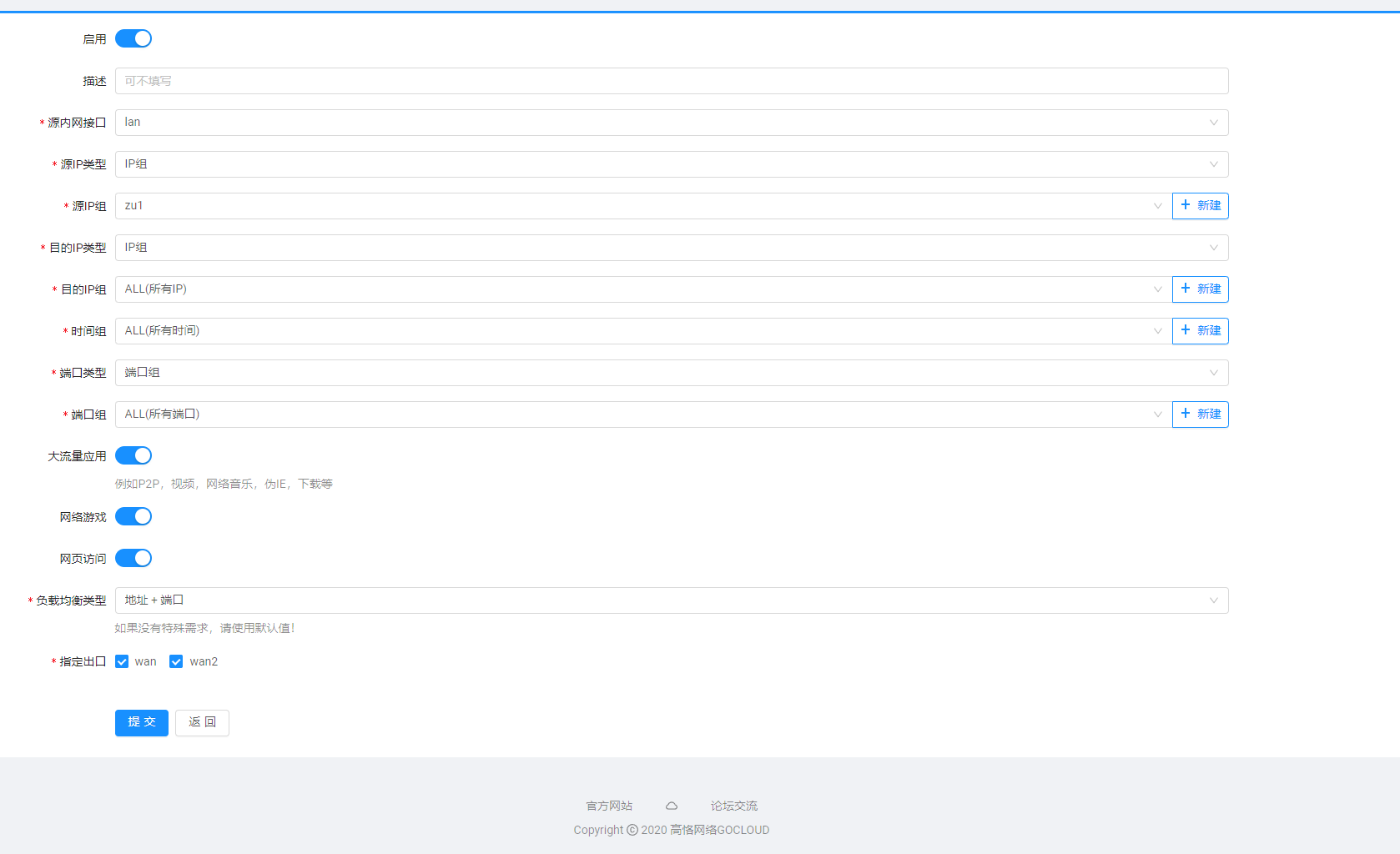Open the 源IP组 dropdown showing zu1
The width and height of the screenshot is (1400, 854).
click(642, 206)
